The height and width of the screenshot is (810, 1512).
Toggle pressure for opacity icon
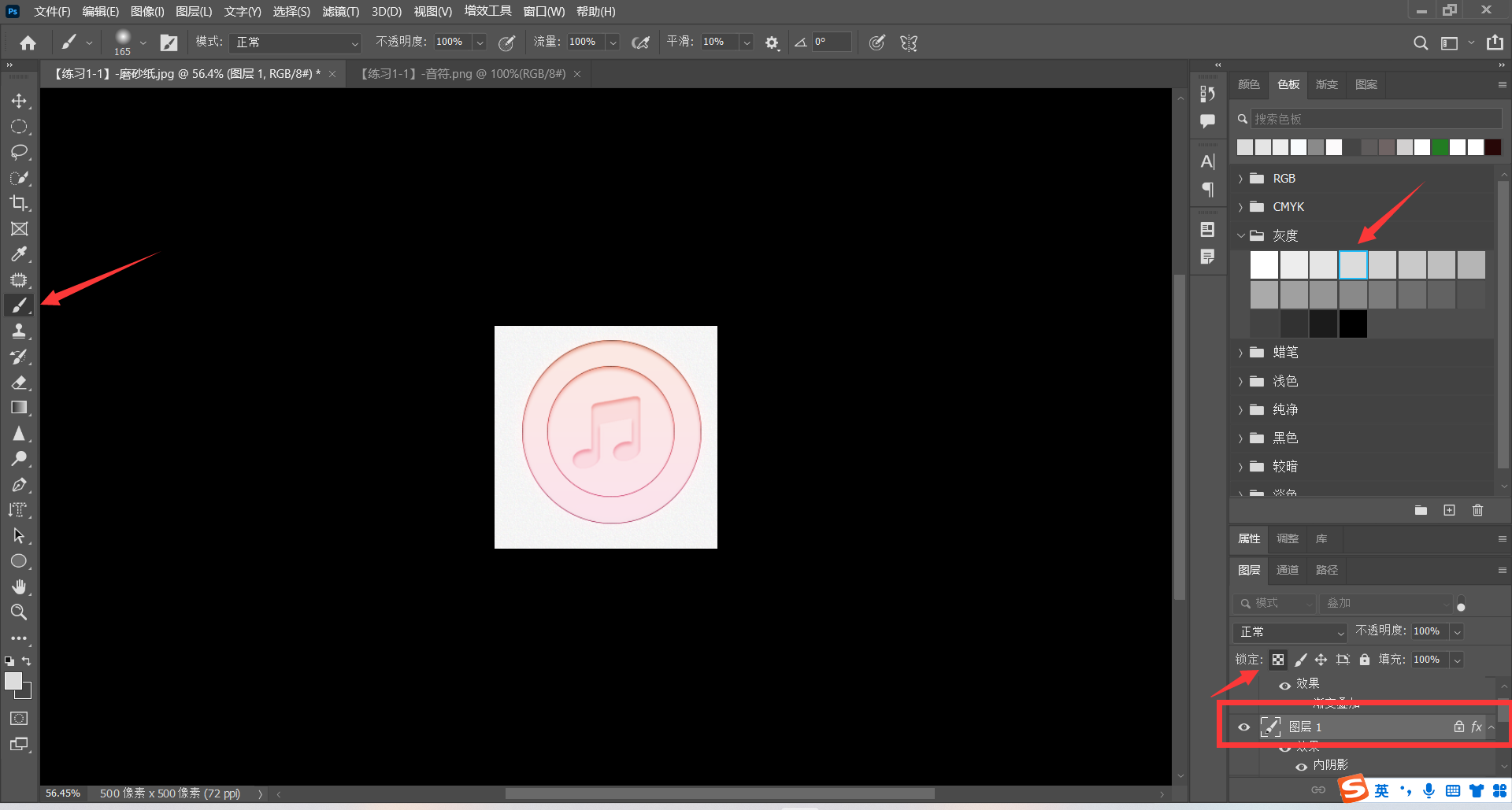[506, 43]
